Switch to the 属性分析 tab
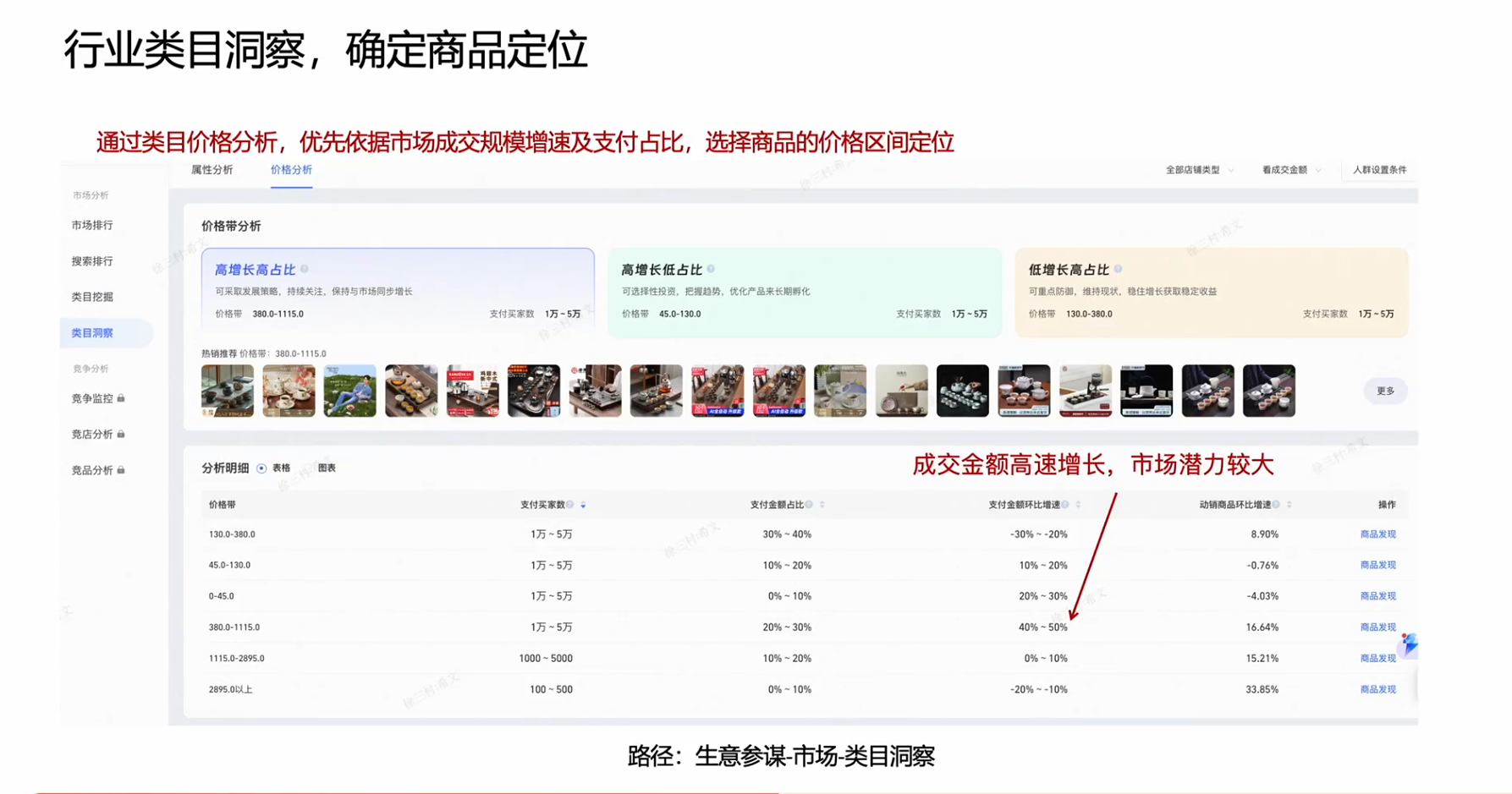The image size is (1512, 794). [x=212, y=170]
